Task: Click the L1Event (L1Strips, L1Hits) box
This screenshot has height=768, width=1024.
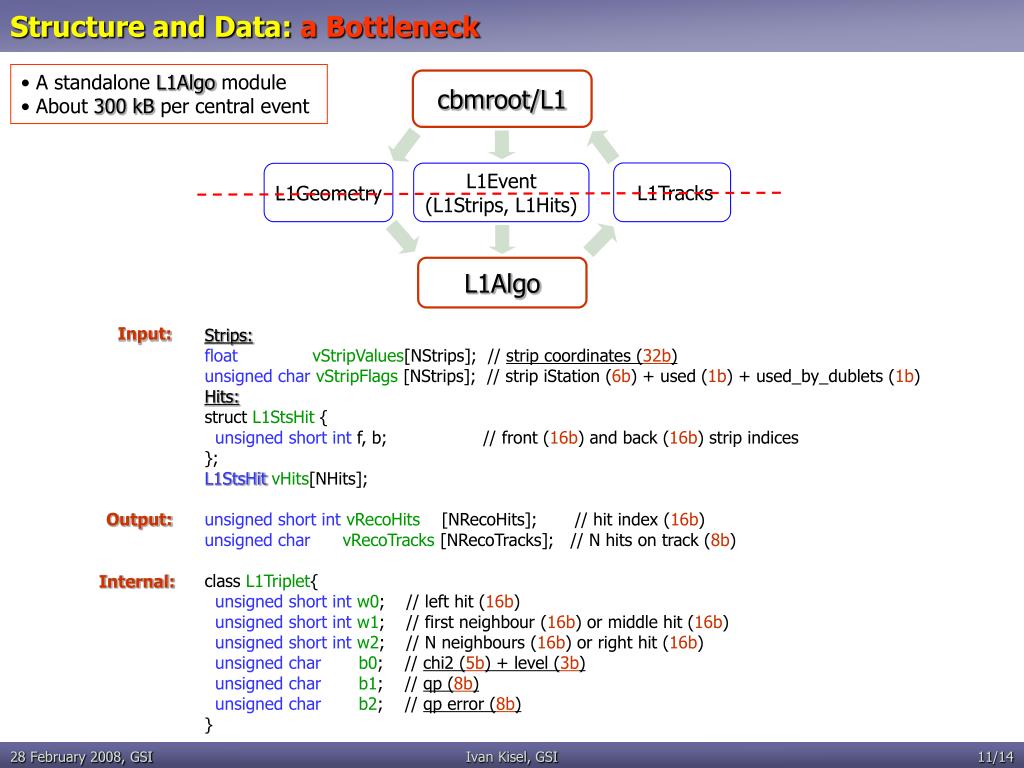Action: tap(501, 193)
